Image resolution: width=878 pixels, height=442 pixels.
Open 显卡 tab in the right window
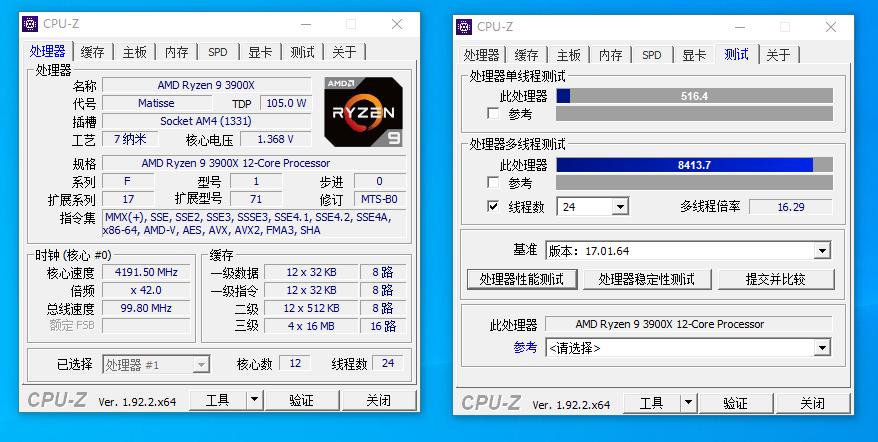[694, 55]
